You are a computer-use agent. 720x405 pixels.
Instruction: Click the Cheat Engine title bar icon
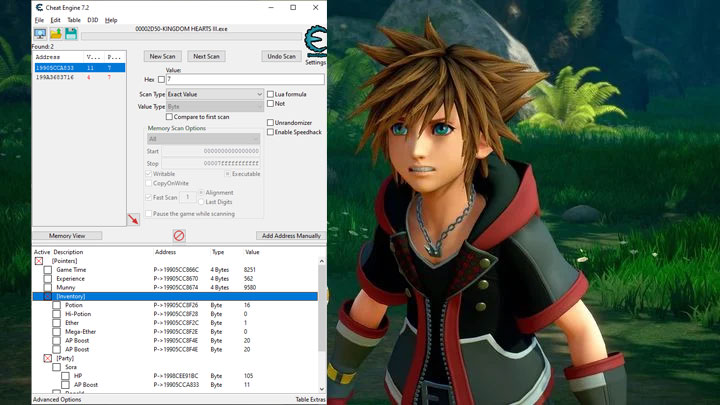coord(39,7)
